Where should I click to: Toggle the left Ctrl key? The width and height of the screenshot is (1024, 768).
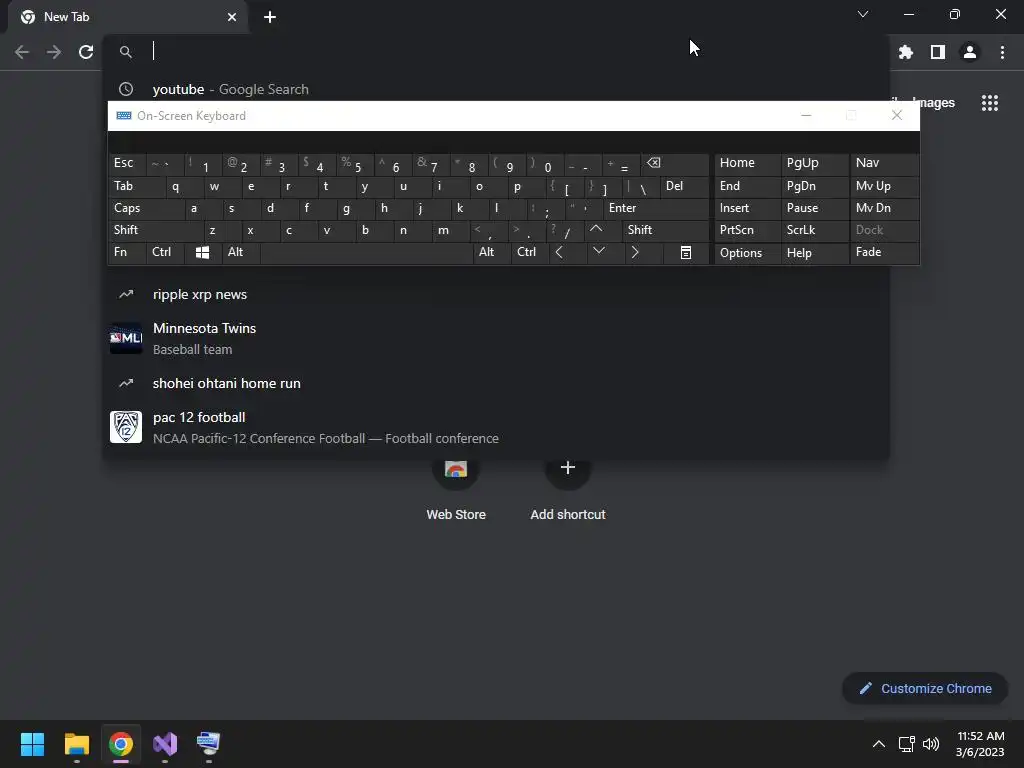[x=165, y=253]
